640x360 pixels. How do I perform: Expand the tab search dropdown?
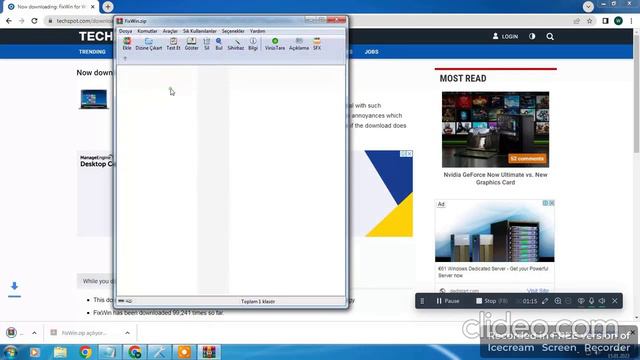[x=588, y=7]
